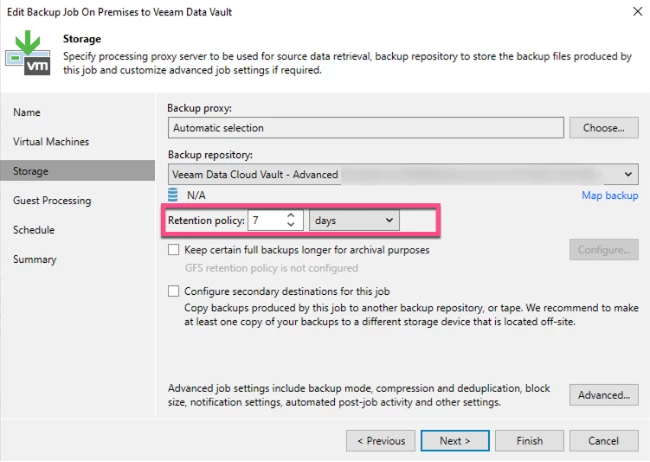Expand the retention unit days dropdown
This screenshot has width=650, height=462.
click(354, 220)
